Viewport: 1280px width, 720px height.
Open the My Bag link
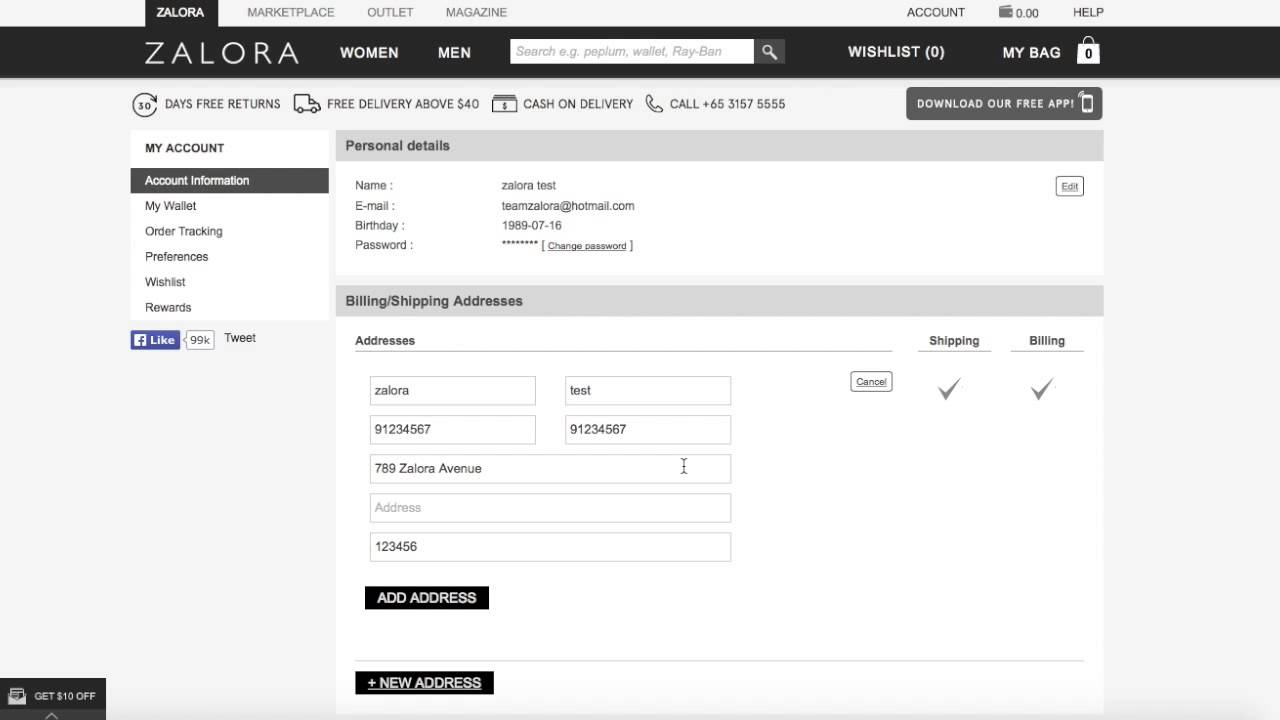1031,52
